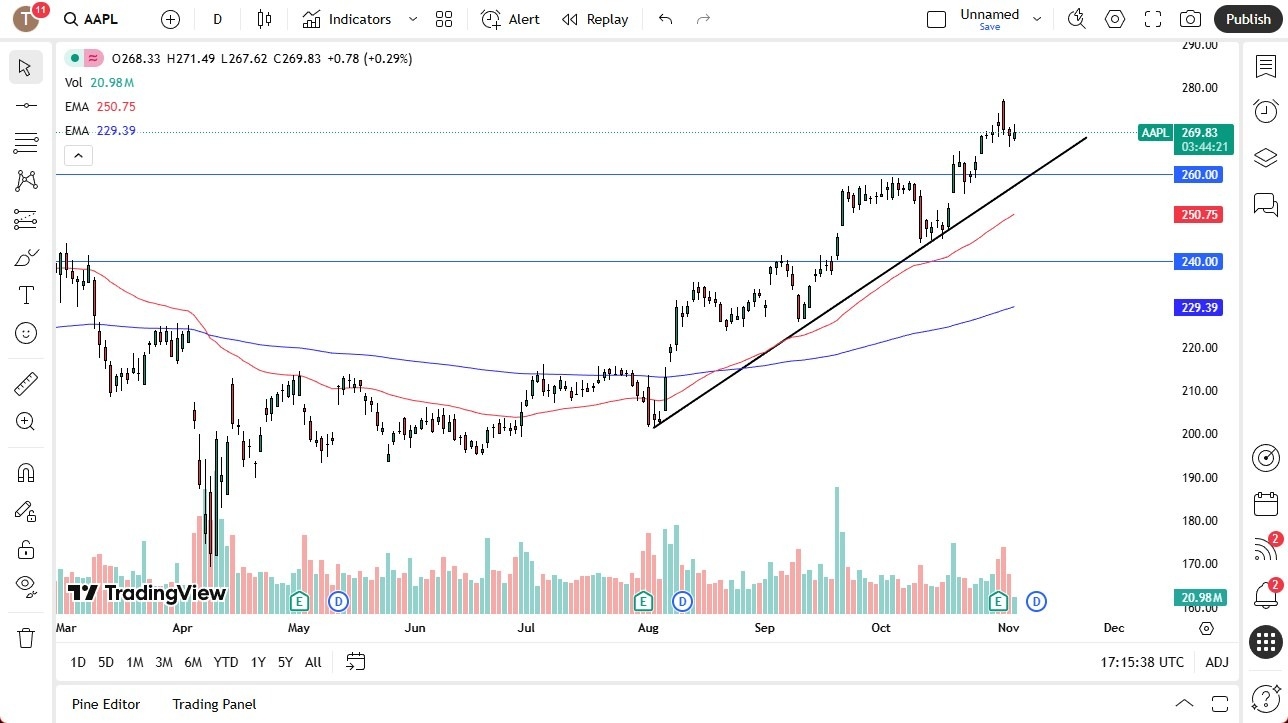1288x723 pixels.
Task: Take a chart snapshot with the camera icon
Action: point(1190,18)
